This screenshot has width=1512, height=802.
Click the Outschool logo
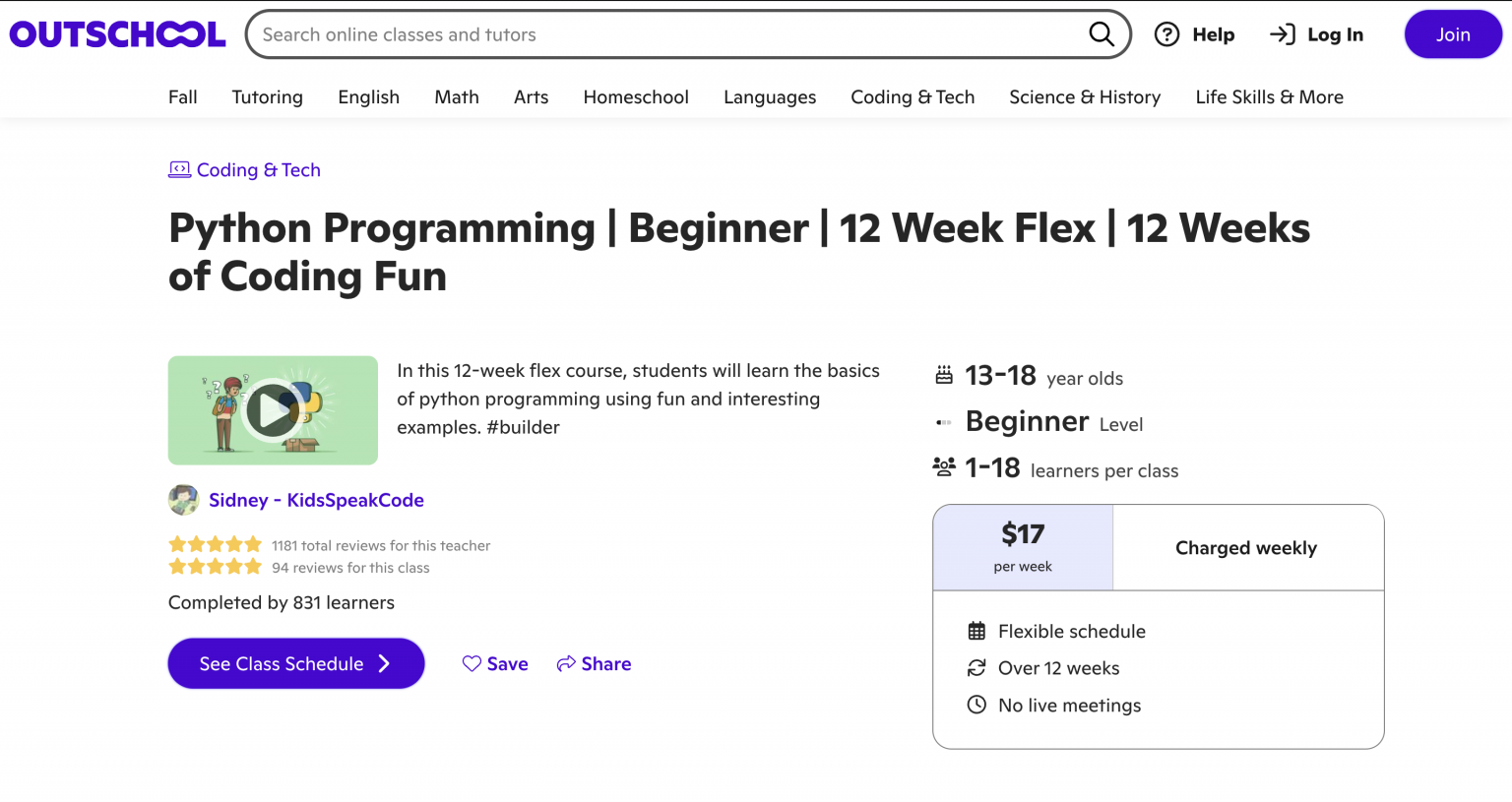point(118,34)
